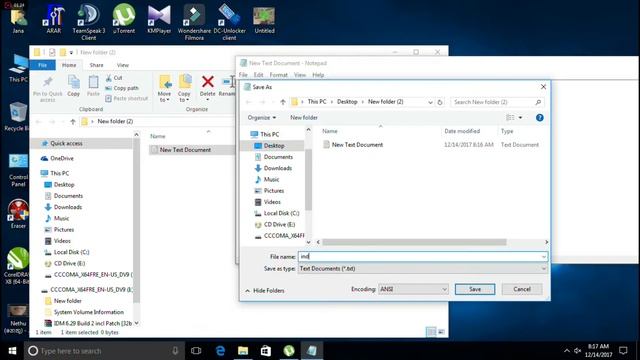Click Paste shortcut in Explorer ribbon
Screen dimensions: 640x360
[x=127, y=98]
